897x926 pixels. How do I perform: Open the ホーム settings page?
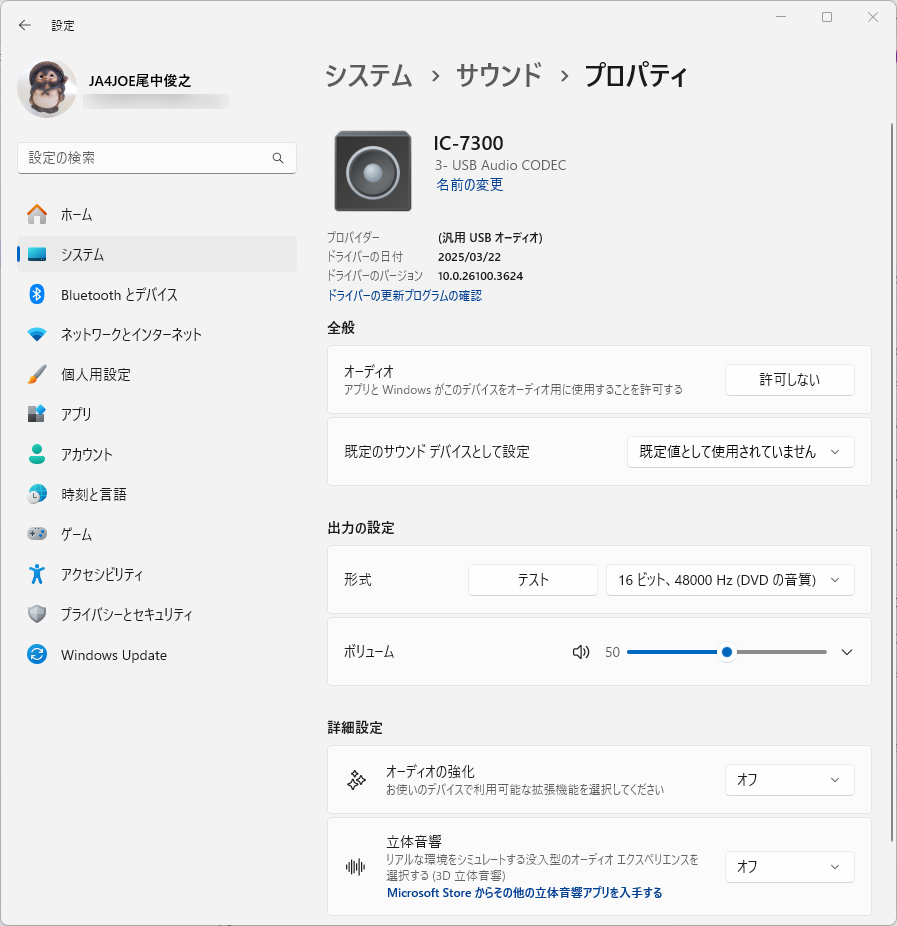(x=156, y=214)
